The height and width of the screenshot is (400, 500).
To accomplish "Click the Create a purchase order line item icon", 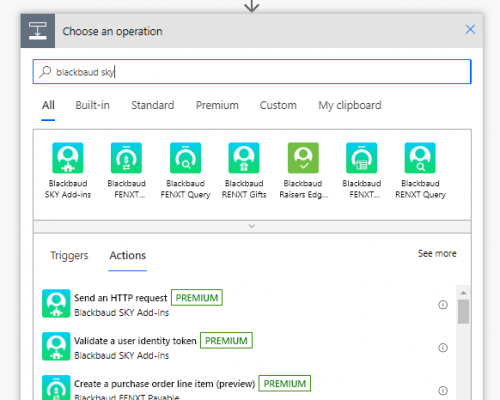I will 56,388.
